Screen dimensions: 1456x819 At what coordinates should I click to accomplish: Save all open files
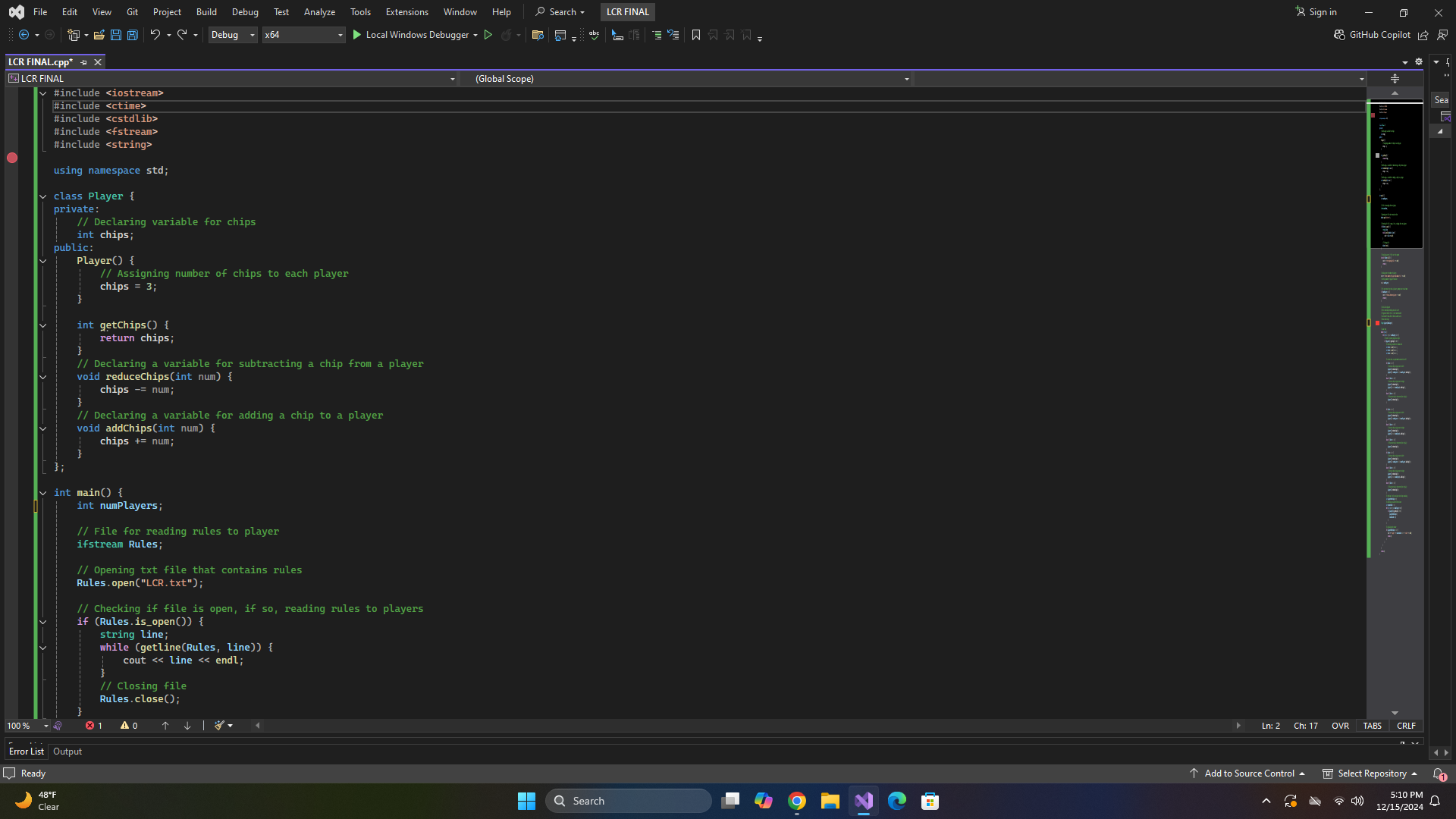point(132,35)
